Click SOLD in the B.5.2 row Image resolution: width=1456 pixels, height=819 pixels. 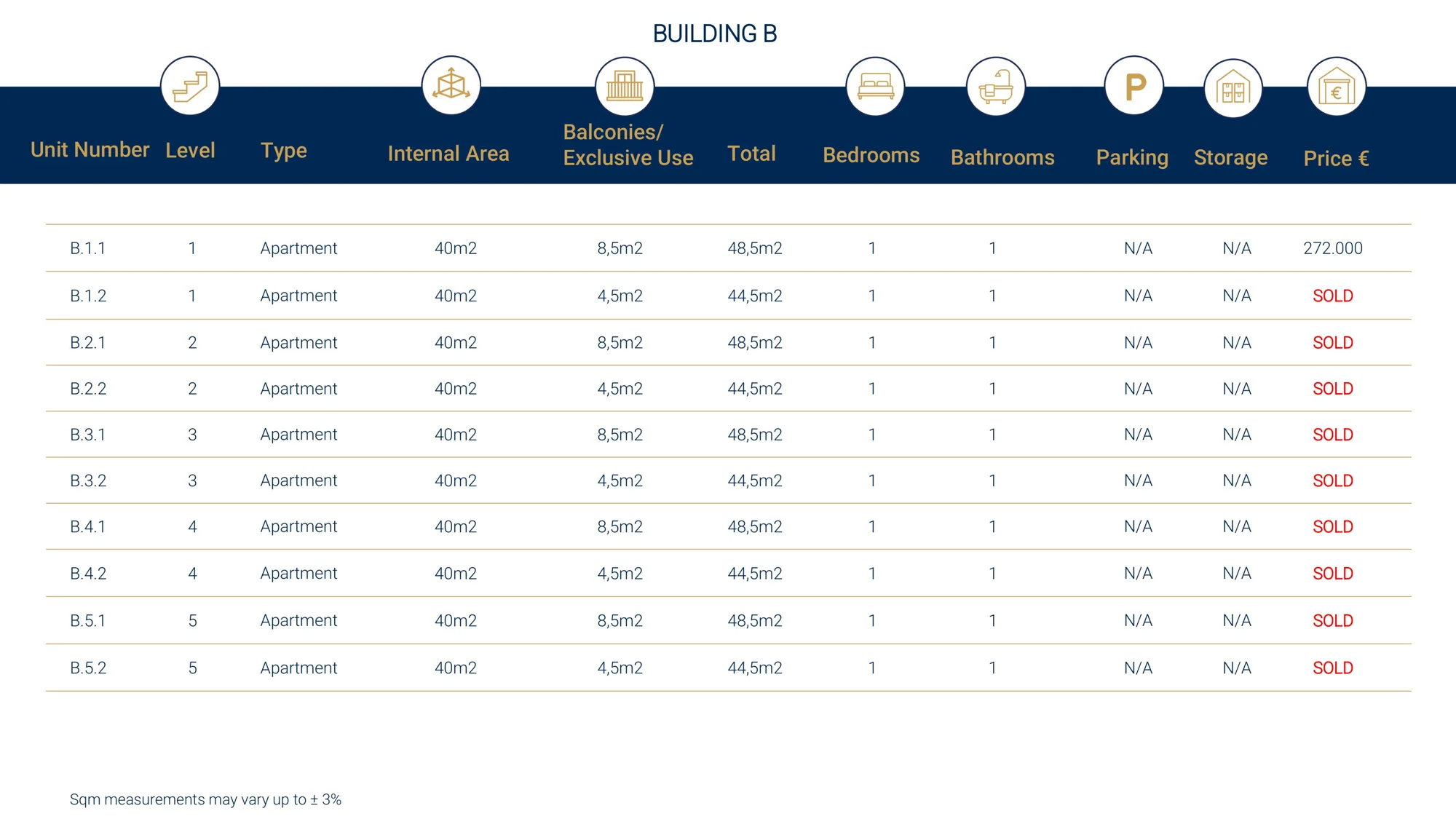[x=1333, y=668]
